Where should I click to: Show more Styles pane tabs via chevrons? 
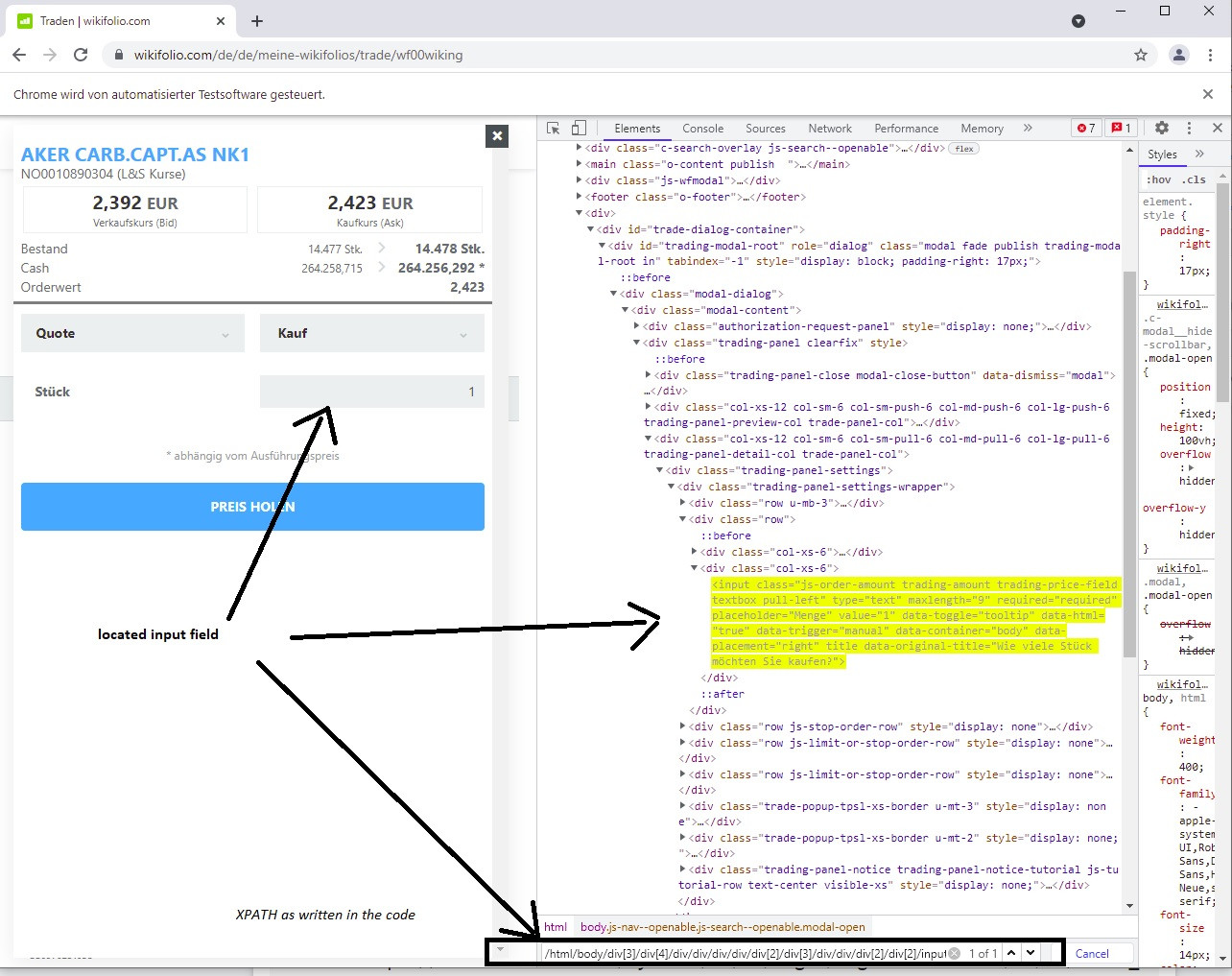[1199, 154]
